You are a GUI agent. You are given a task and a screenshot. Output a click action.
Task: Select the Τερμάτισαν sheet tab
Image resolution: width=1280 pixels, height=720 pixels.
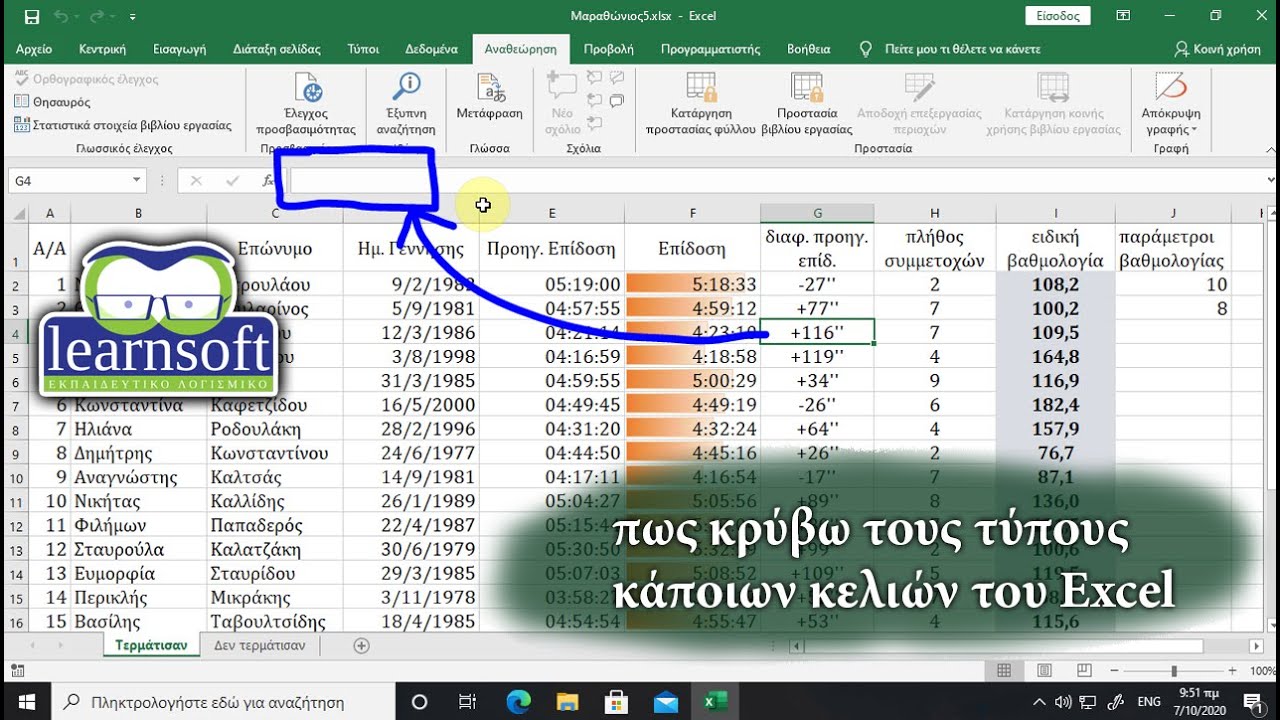click(x=151, y=645)
